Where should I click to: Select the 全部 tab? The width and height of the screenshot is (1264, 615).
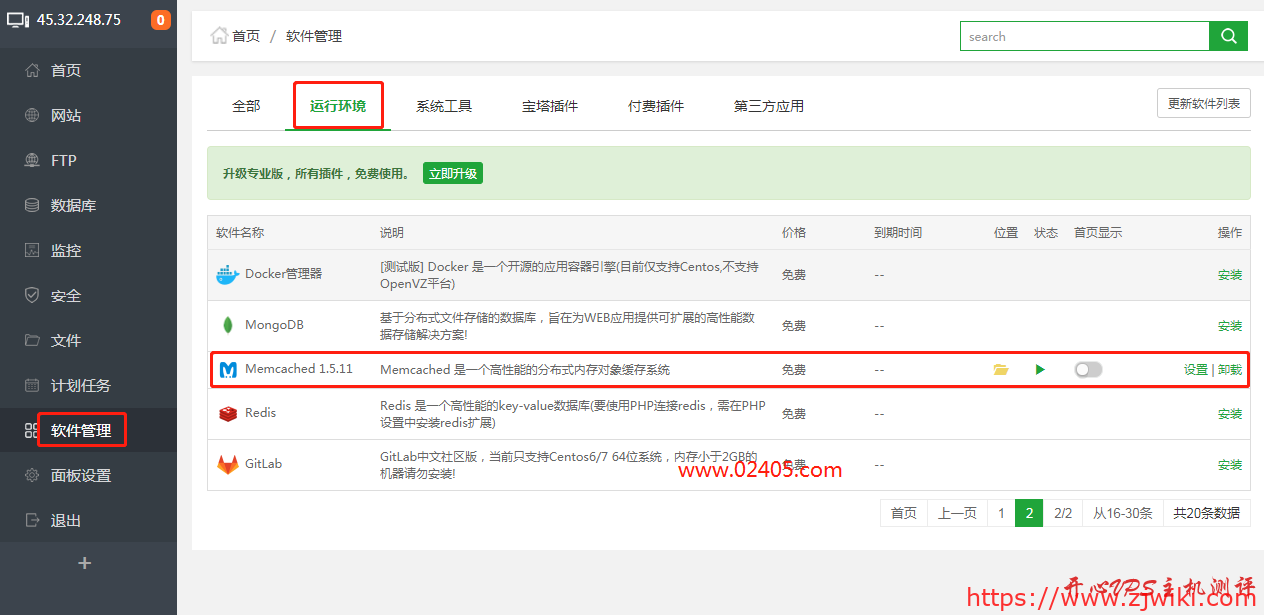[x=245, y=104]
